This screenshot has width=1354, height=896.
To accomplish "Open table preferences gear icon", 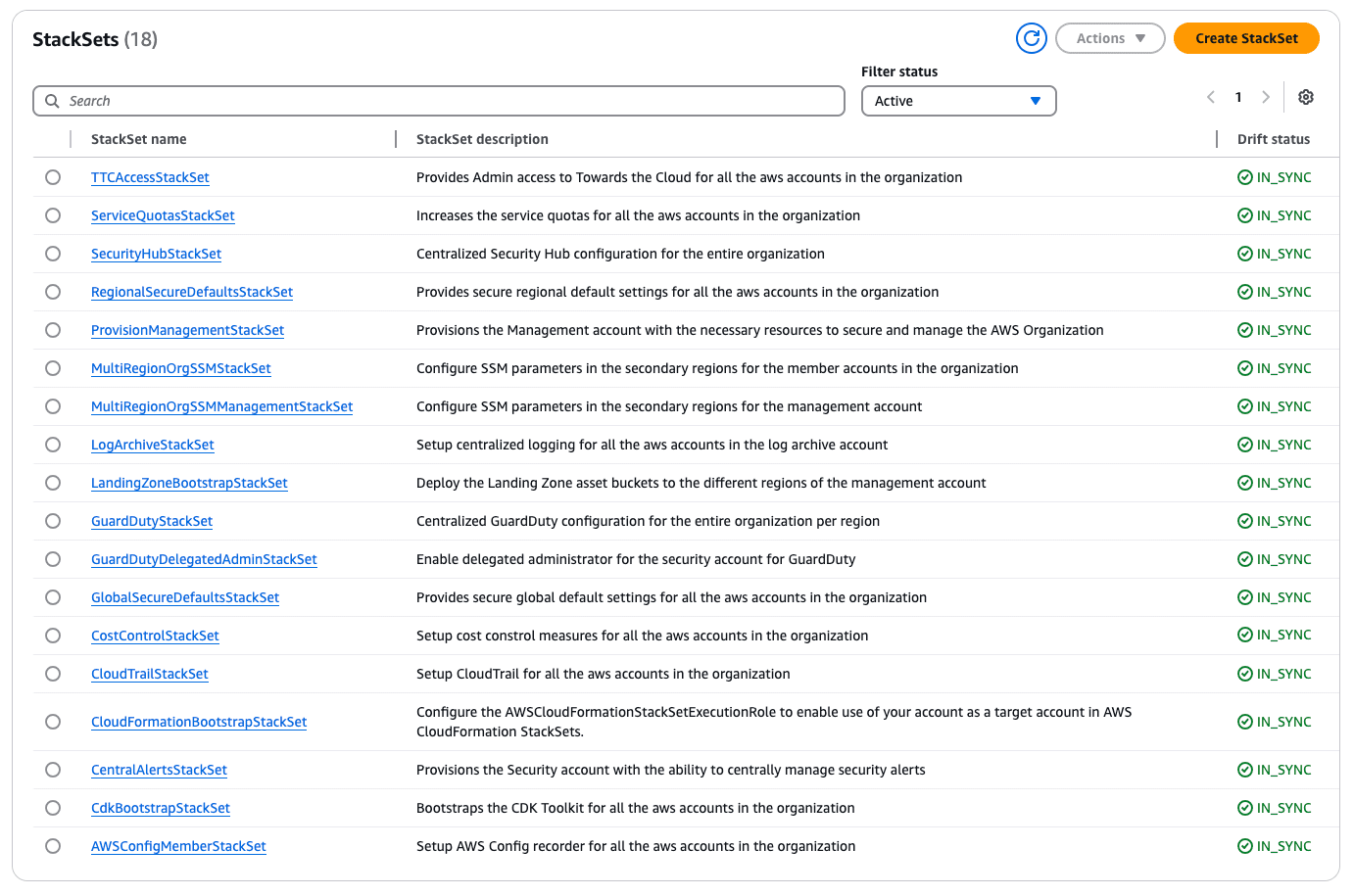I will [1306, 97].
